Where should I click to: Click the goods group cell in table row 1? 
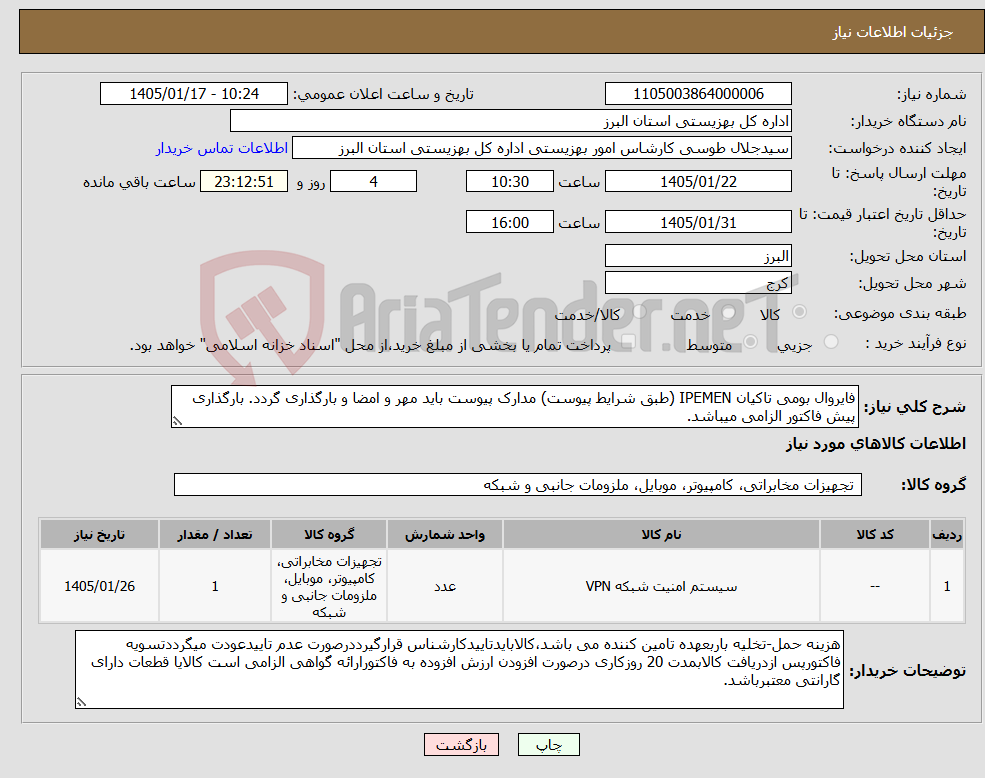[329, 586]
